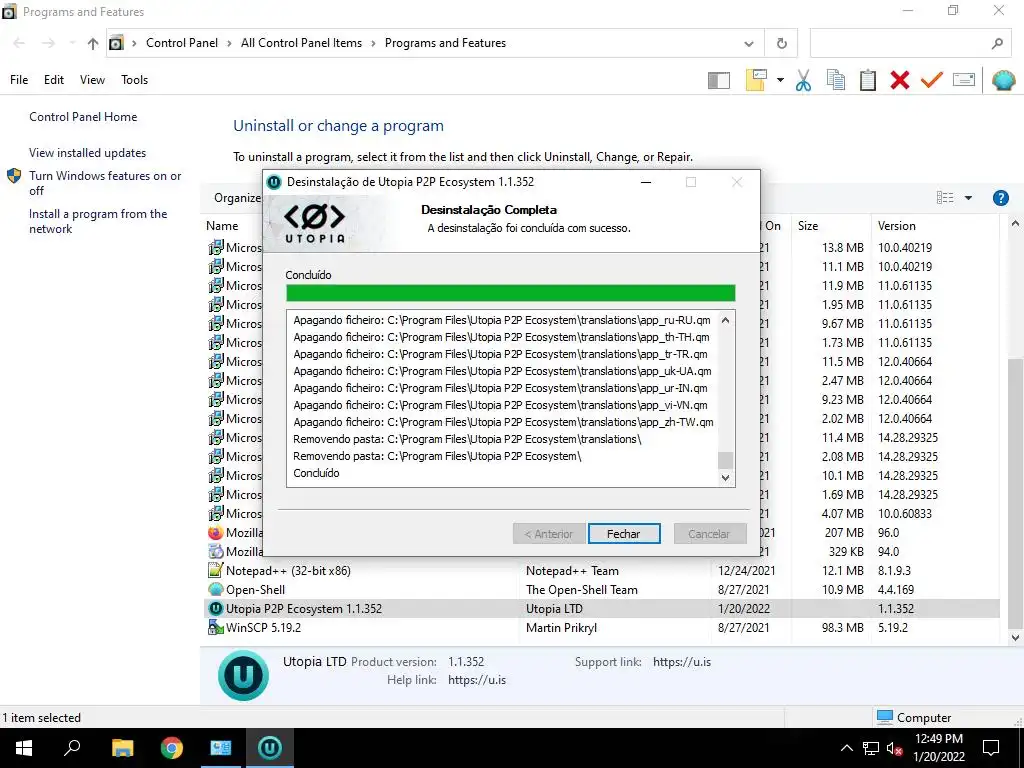Click the Notepad++ program icon
Viewport: 1024px width, 768px height.
pos(215,570)
